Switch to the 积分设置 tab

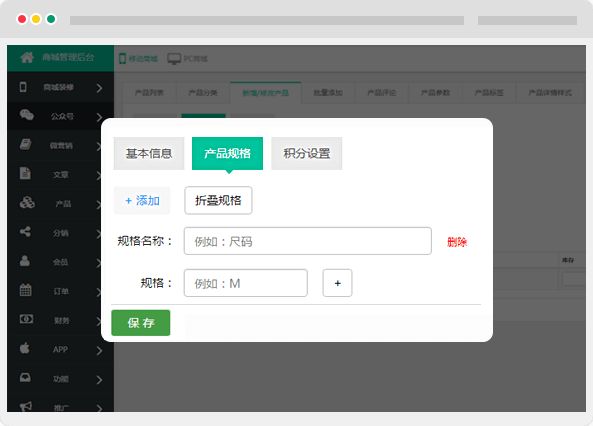click(307, 153)
